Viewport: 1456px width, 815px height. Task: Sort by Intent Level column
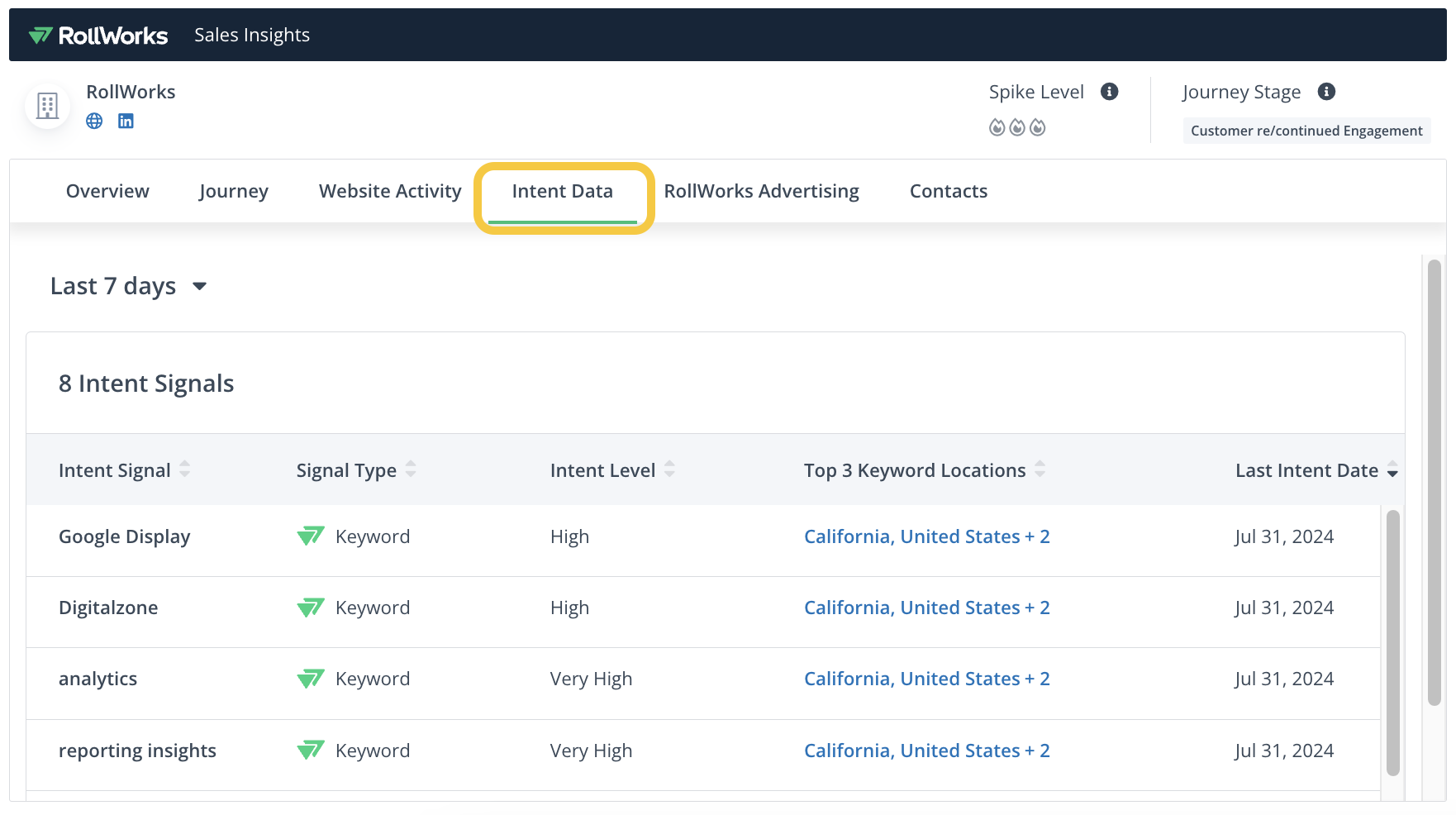coord(669,469)
